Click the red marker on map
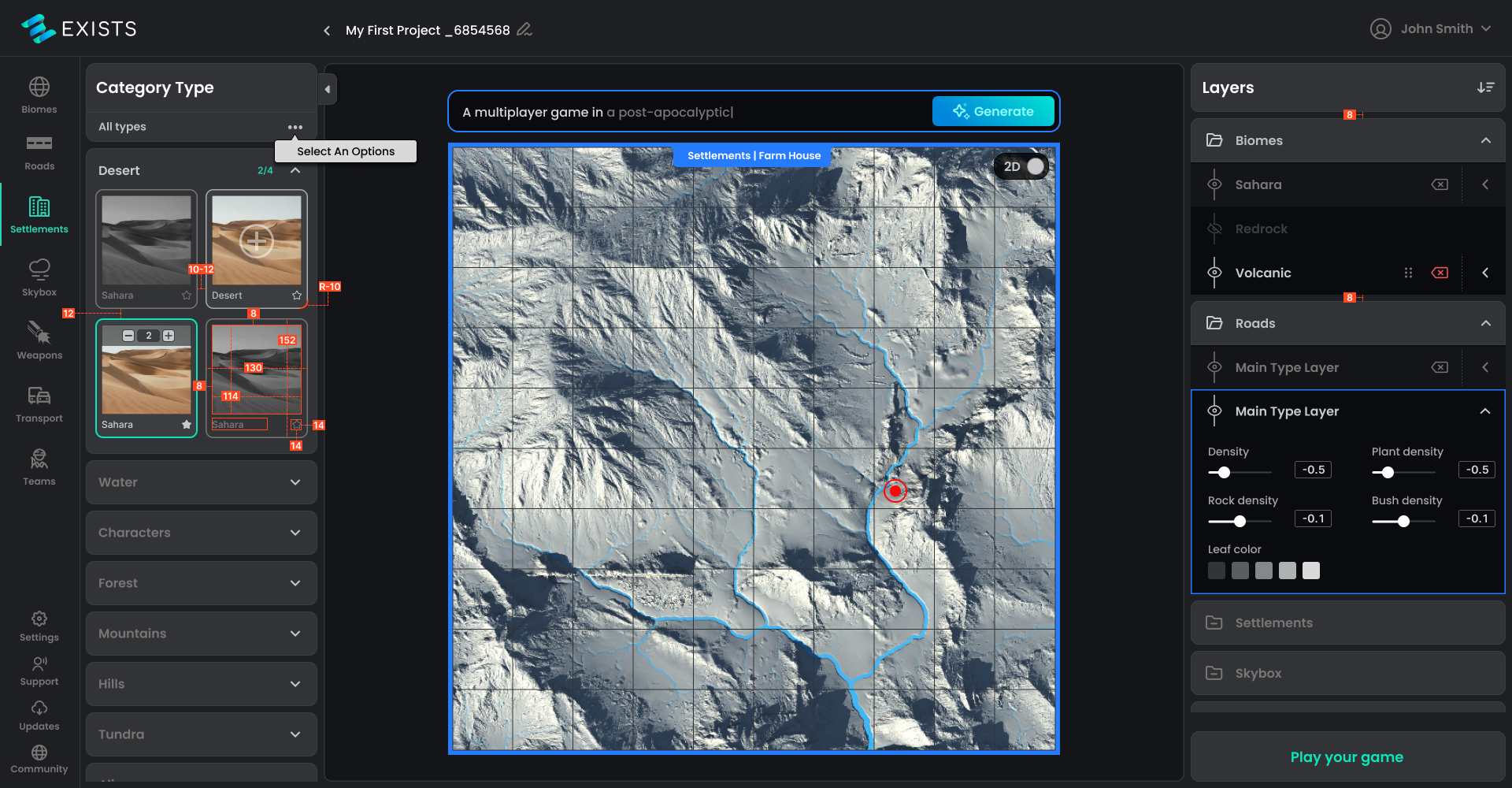This screenshot has height=788, width=1512. [x=895, y=491]
